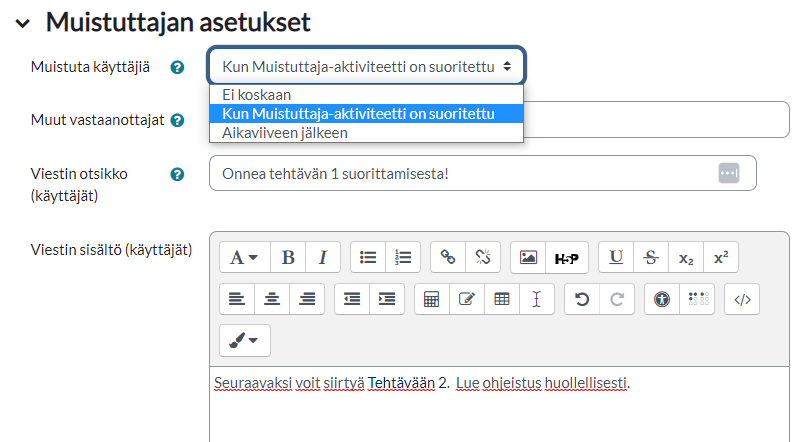
Task: Click the Viestin otsikko text field
Action: pos(460,173)
